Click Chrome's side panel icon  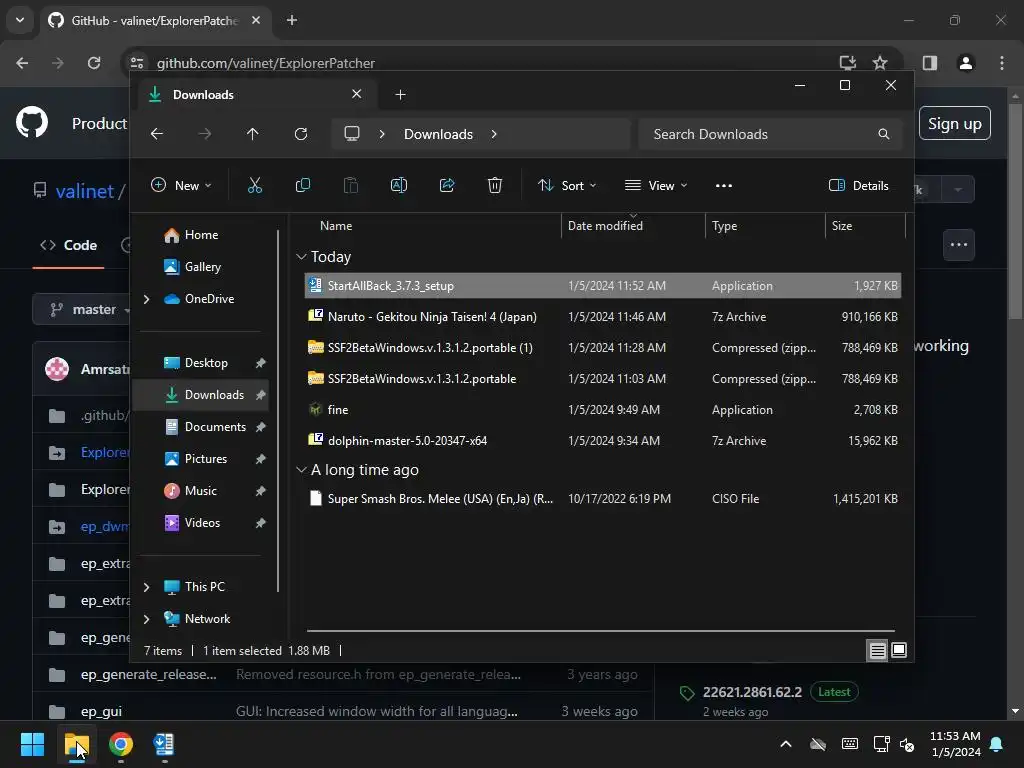coord(929,63)
